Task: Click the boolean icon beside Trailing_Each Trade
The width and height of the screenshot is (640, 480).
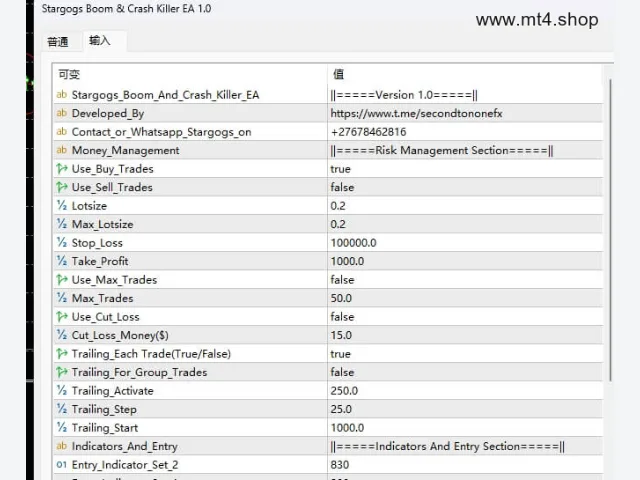Action: [x=62, y=353]
